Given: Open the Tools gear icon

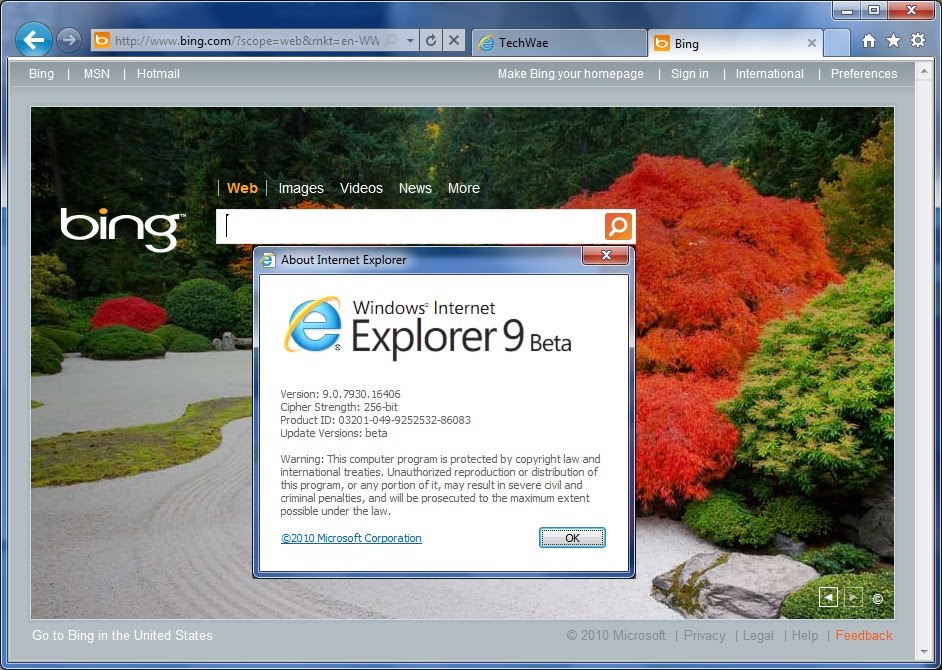Looking at the screenshot, I should pyautogui.click(x=918, y=40).
